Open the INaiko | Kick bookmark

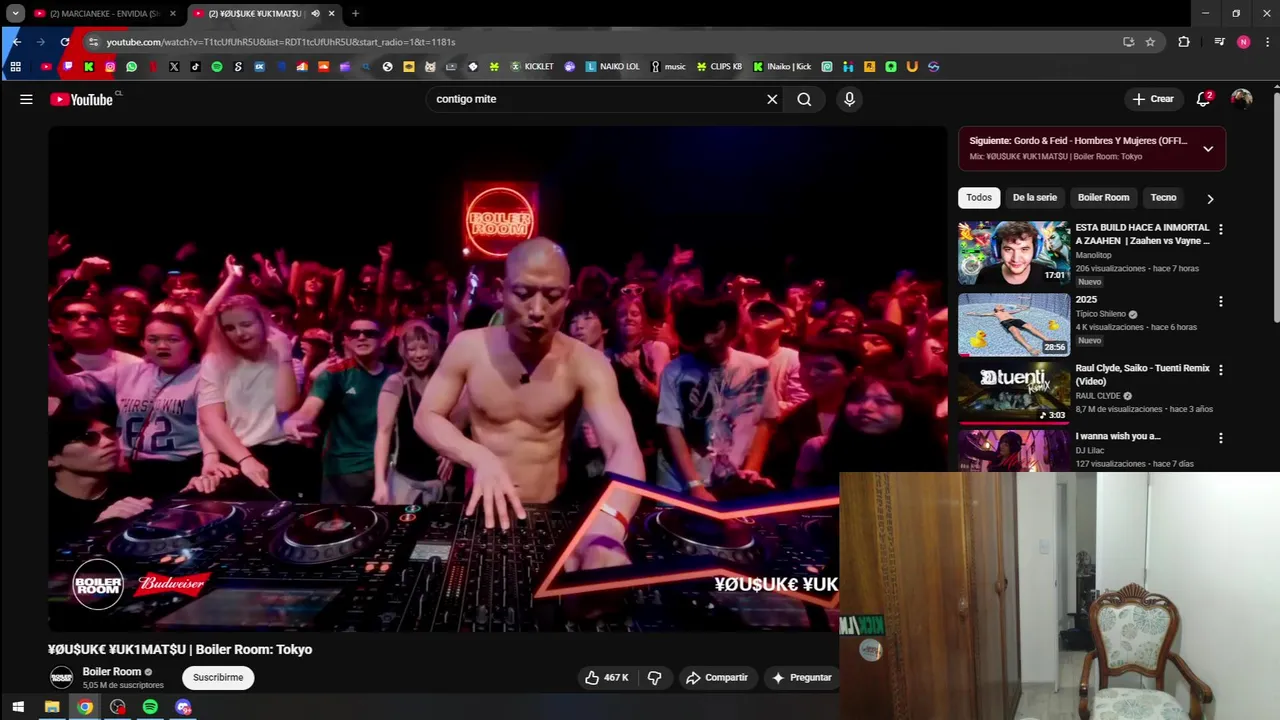[x=782, y=67]
